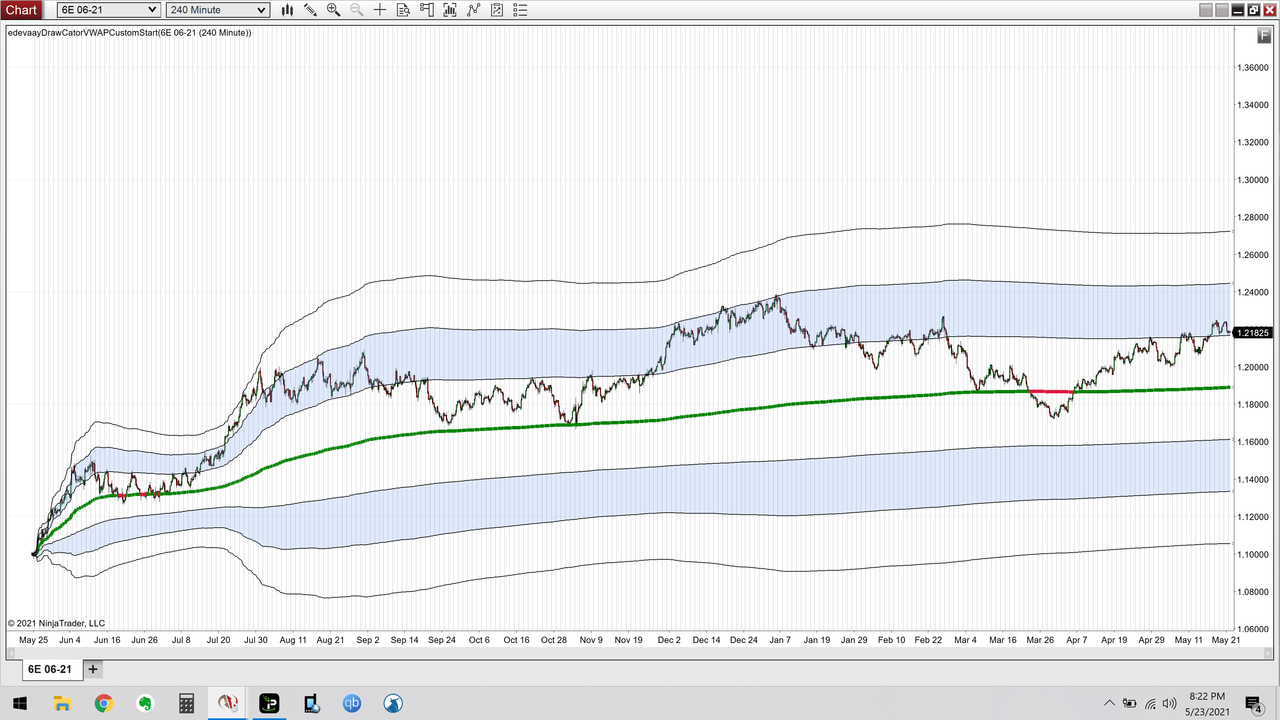
Task: Add a new chart tab with plus button
Action: [x=92, y=668]
